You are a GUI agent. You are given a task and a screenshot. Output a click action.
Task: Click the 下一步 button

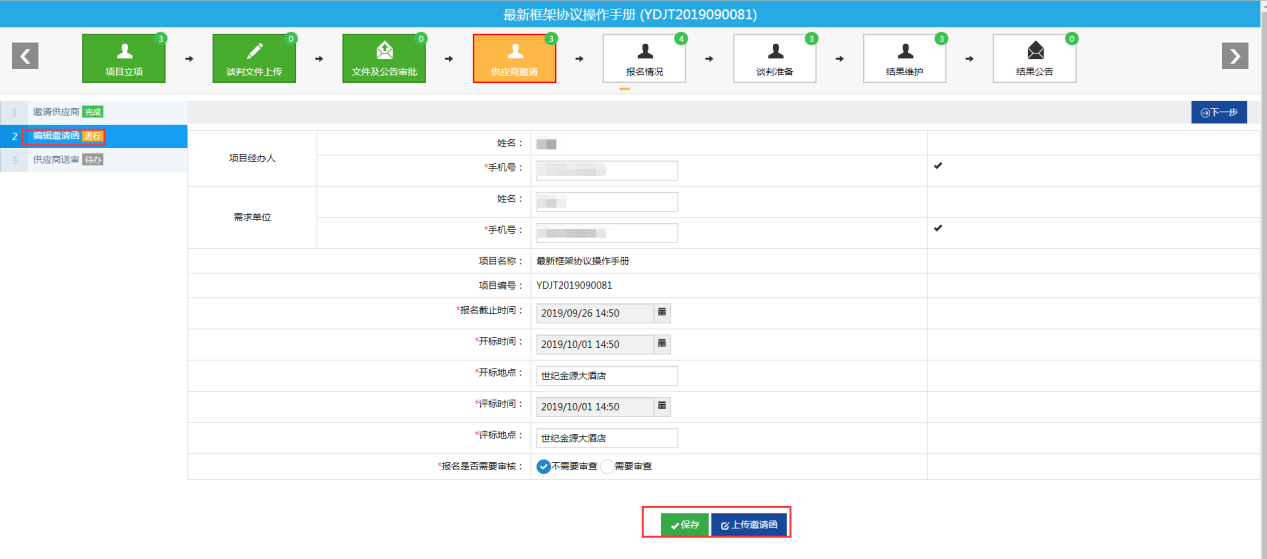pos(1219,113)
